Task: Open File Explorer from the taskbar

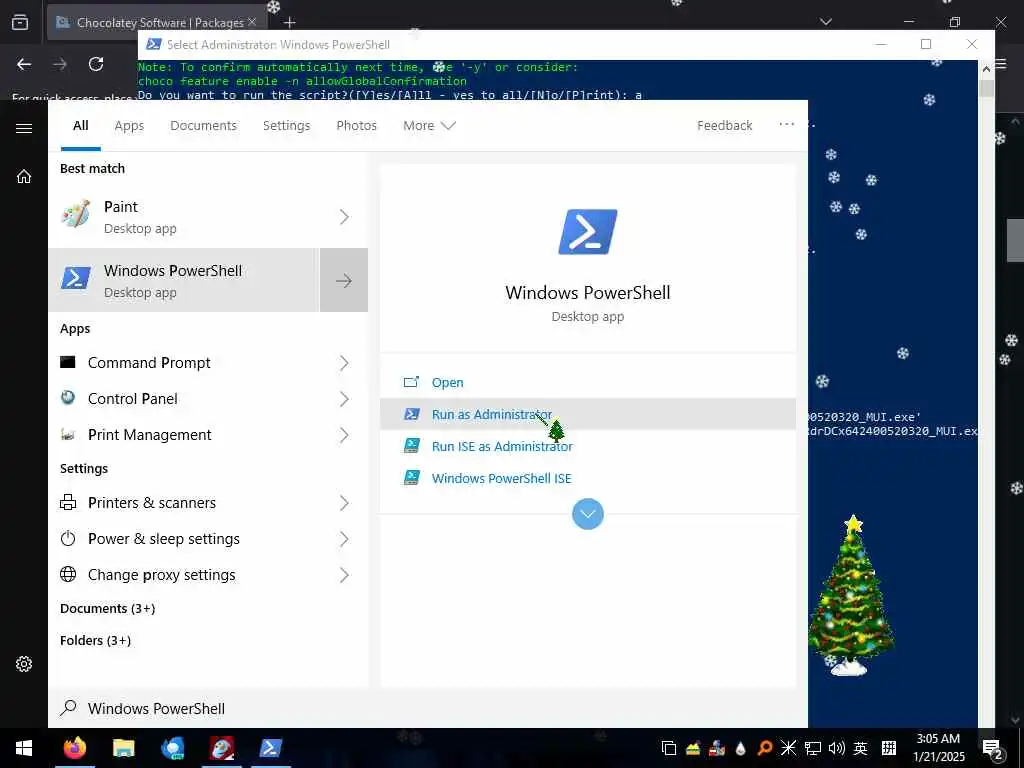Action: pos(123,748)
